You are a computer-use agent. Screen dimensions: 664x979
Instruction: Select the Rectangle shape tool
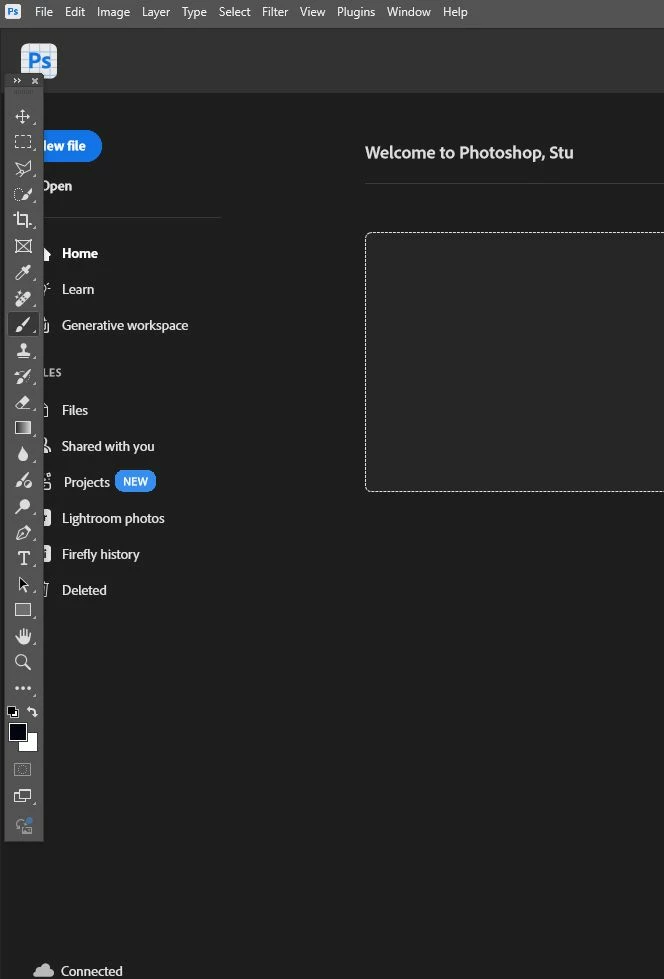point(23,610)
